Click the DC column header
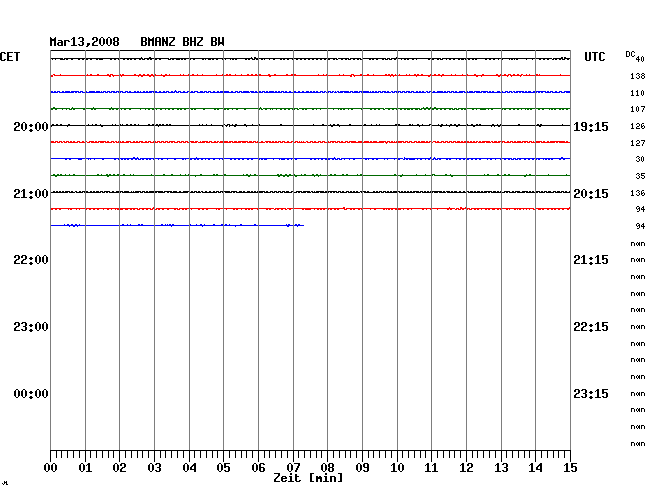This screenshot has height=494, width=650. coord(630,54)
